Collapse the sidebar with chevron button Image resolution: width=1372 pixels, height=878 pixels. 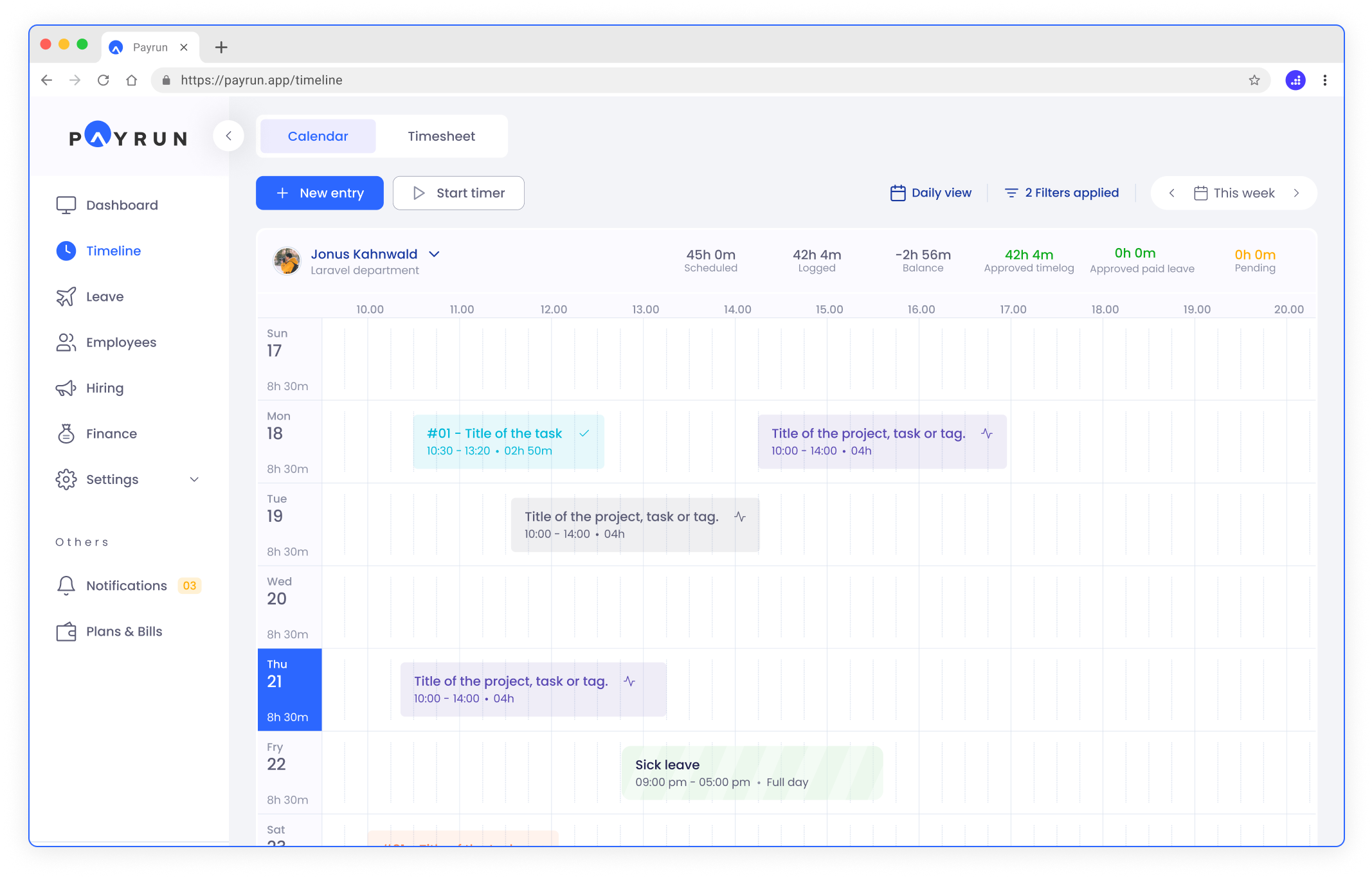coord(228,136)
